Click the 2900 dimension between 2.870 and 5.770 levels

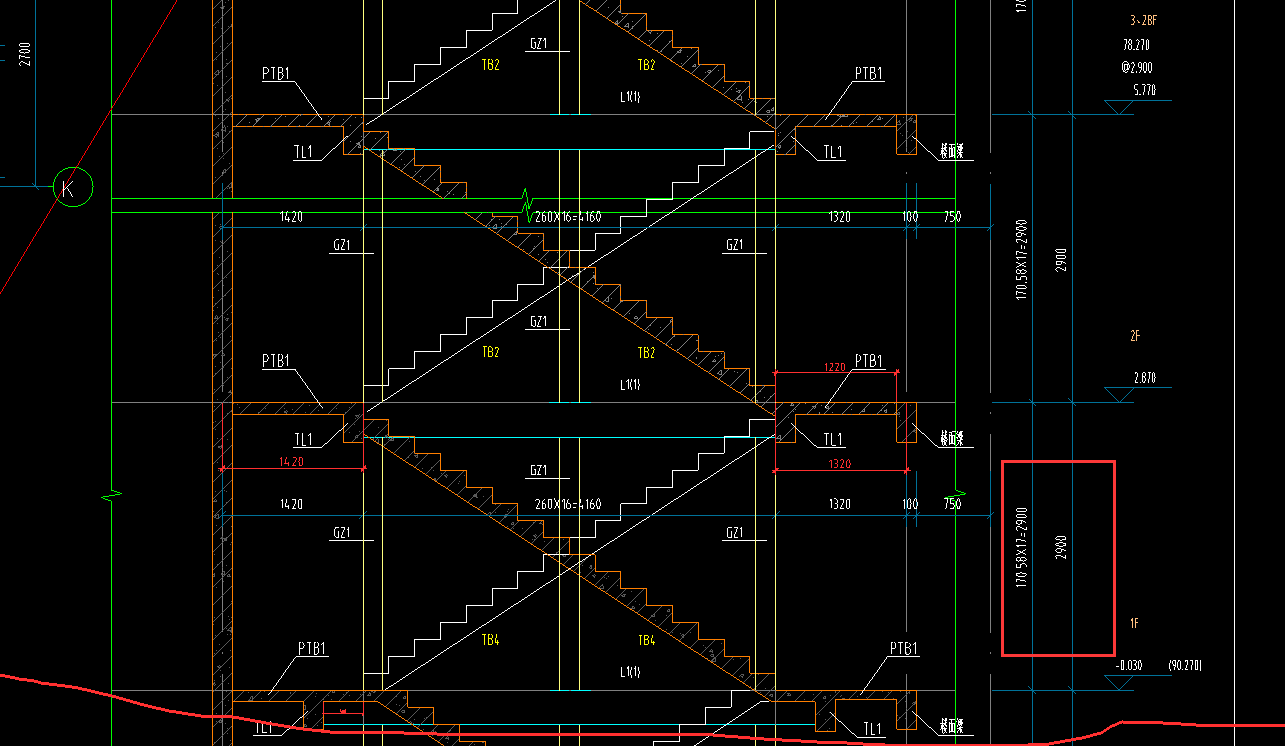click(x=1061, y=260)
